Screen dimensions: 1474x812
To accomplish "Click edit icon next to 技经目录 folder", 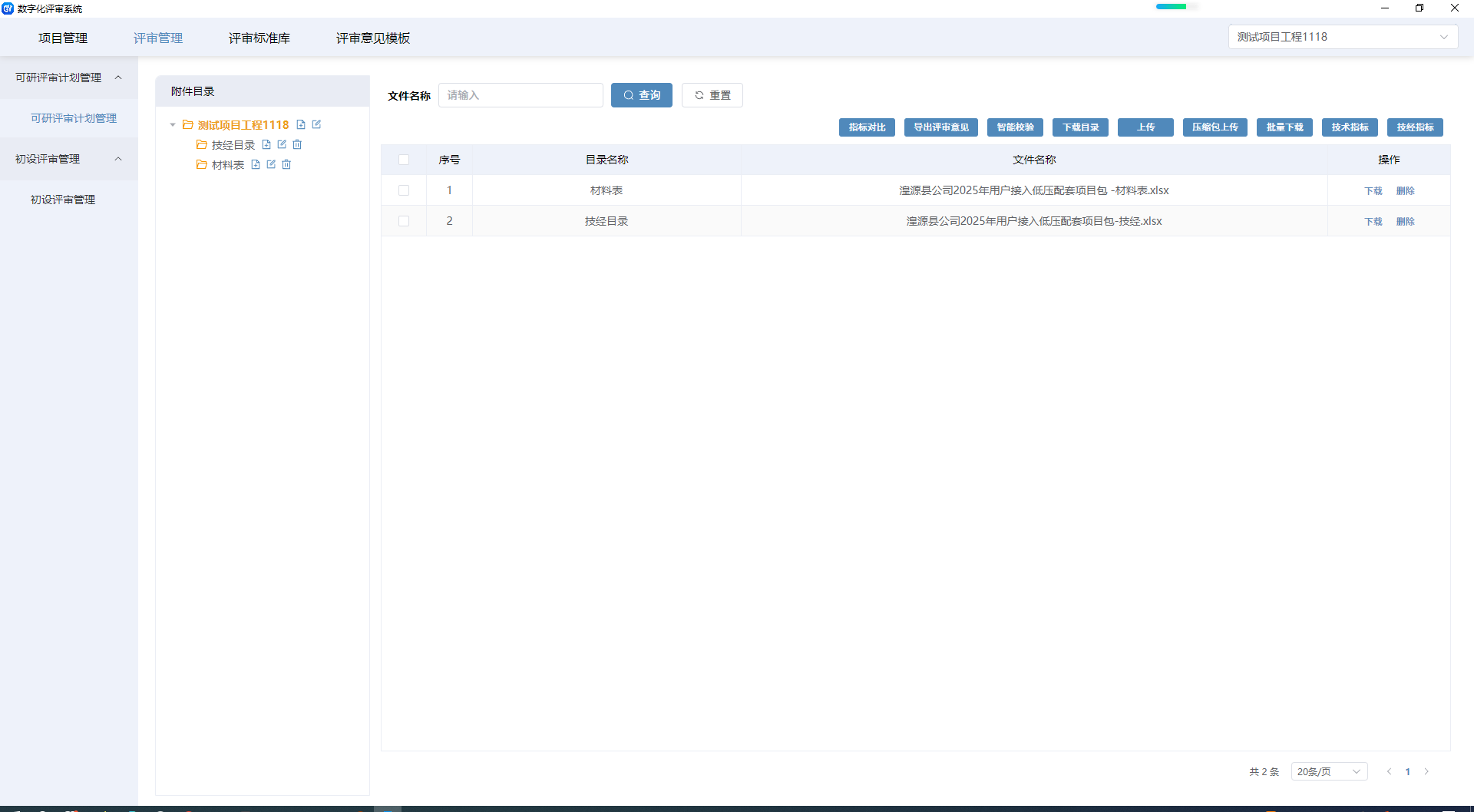I will [282, 144].
